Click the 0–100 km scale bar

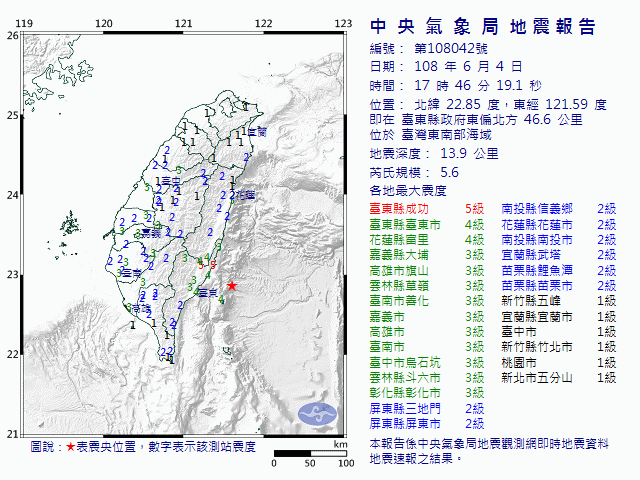310,455
